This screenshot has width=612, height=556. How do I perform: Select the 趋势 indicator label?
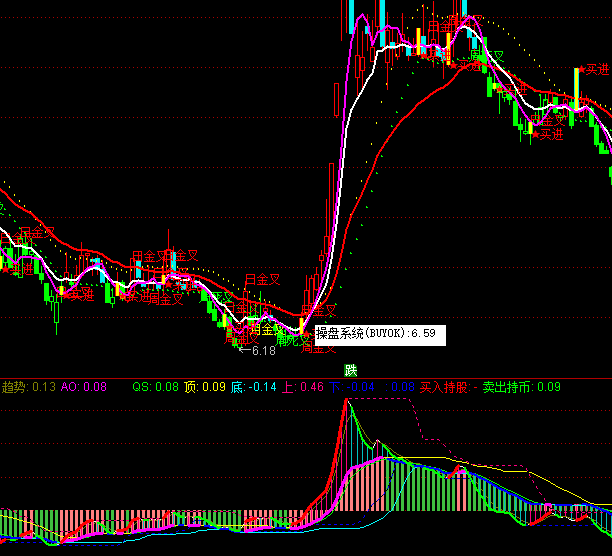tap(14, 386)
